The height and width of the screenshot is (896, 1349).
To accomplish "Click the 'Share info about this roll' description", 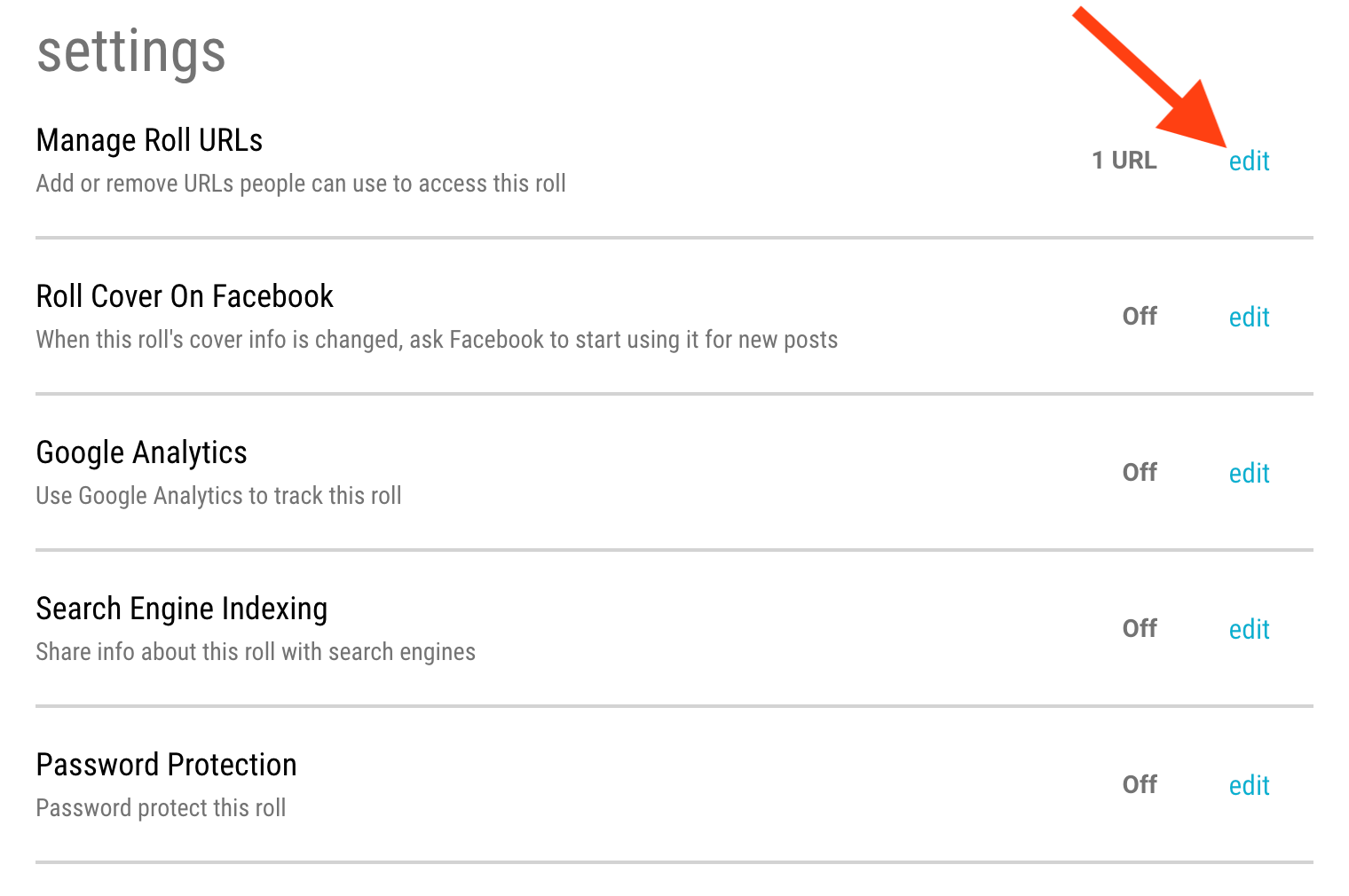I will [256, 652].
